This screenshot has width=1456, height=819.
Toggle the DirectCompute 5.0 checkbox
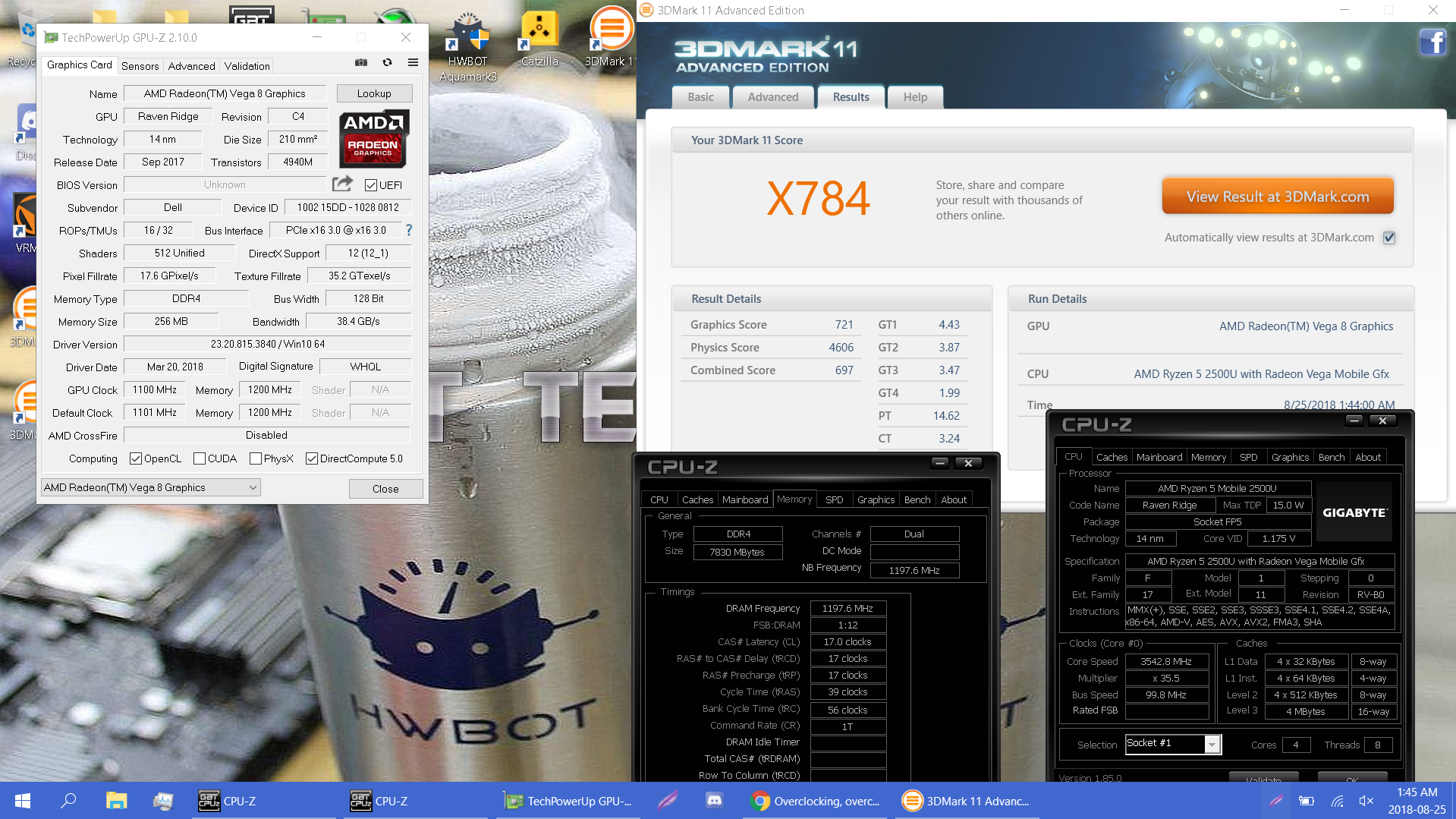[312, 458]
